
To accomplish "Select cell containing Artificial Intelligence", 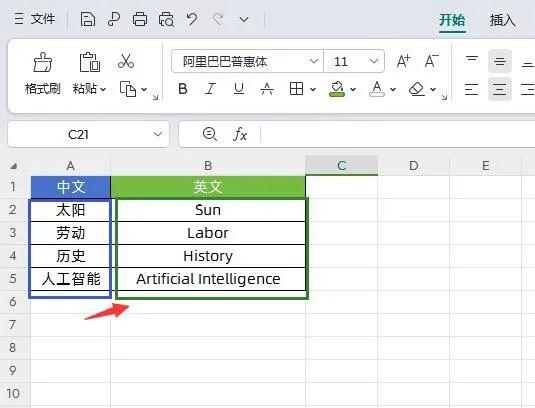I will click(208, 279).
